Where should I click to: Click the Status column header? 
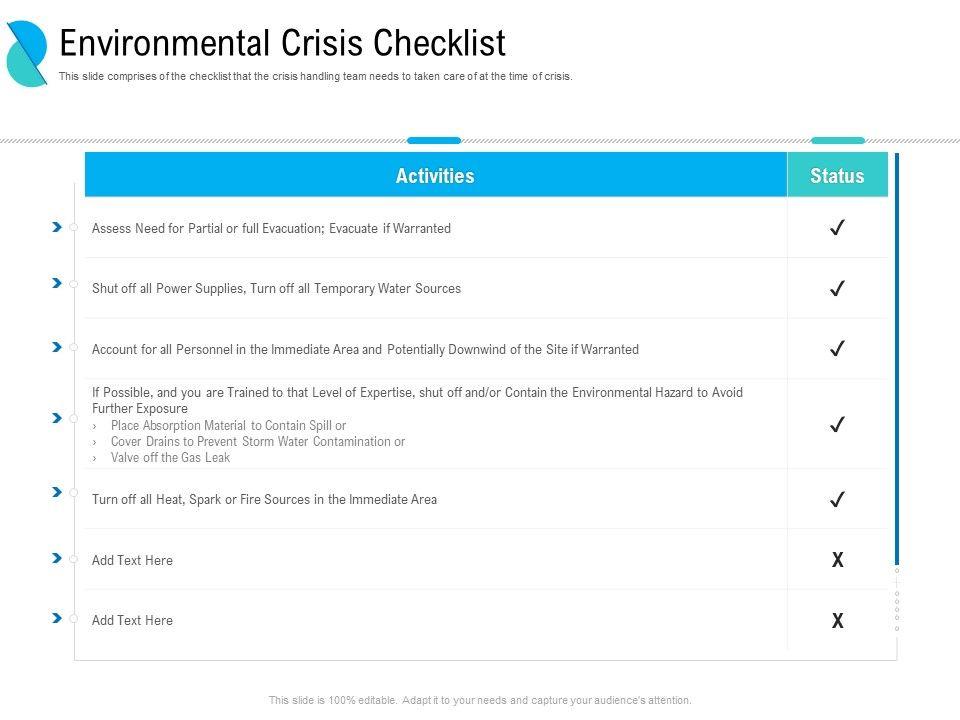click(837, 176)
